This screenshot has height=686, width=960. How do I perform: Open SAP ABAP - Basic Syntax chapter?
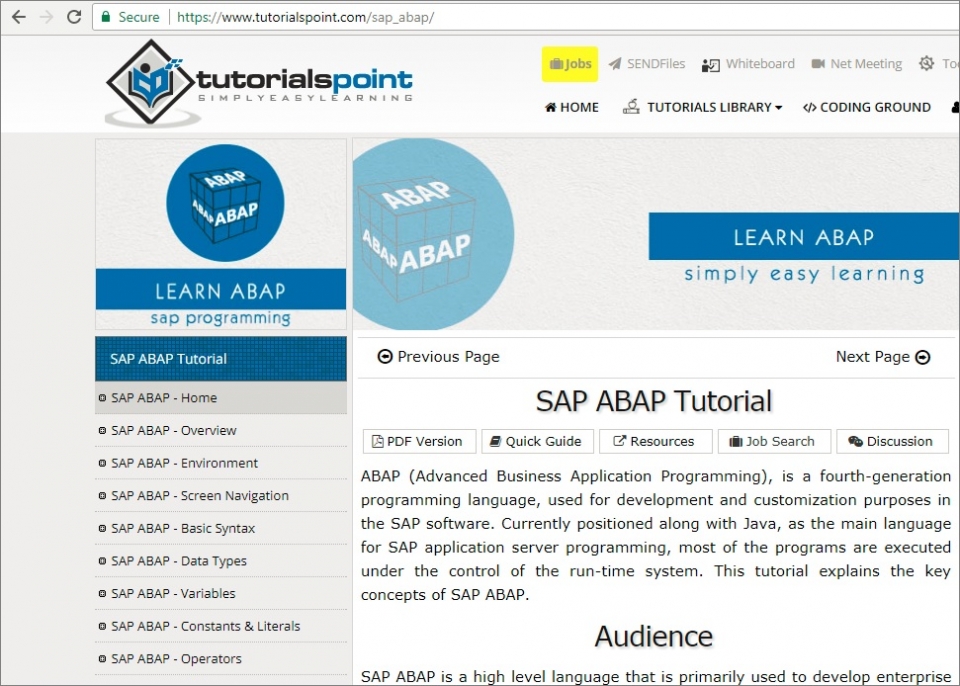(221, 528)
